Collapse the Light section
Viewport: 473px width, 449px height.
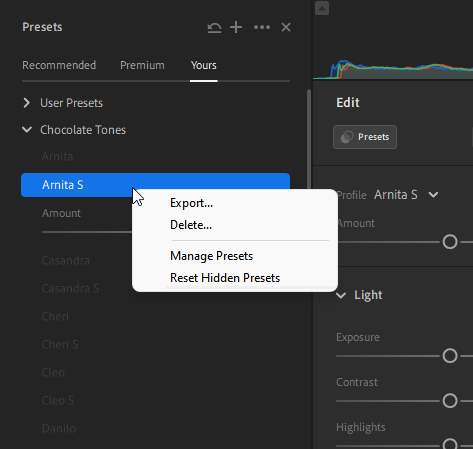point(341,295)
